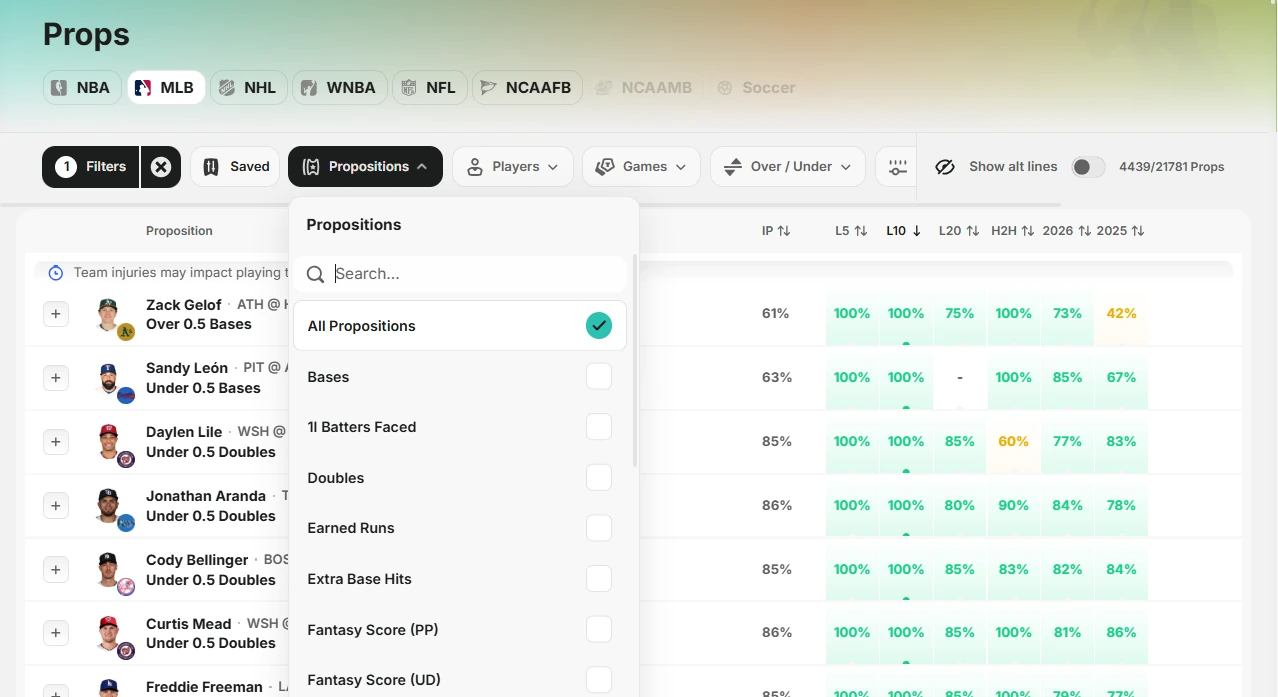Uncheck All Propositions
The width and height of the screenshot is (1278, 697).
(x=599, y=326)
